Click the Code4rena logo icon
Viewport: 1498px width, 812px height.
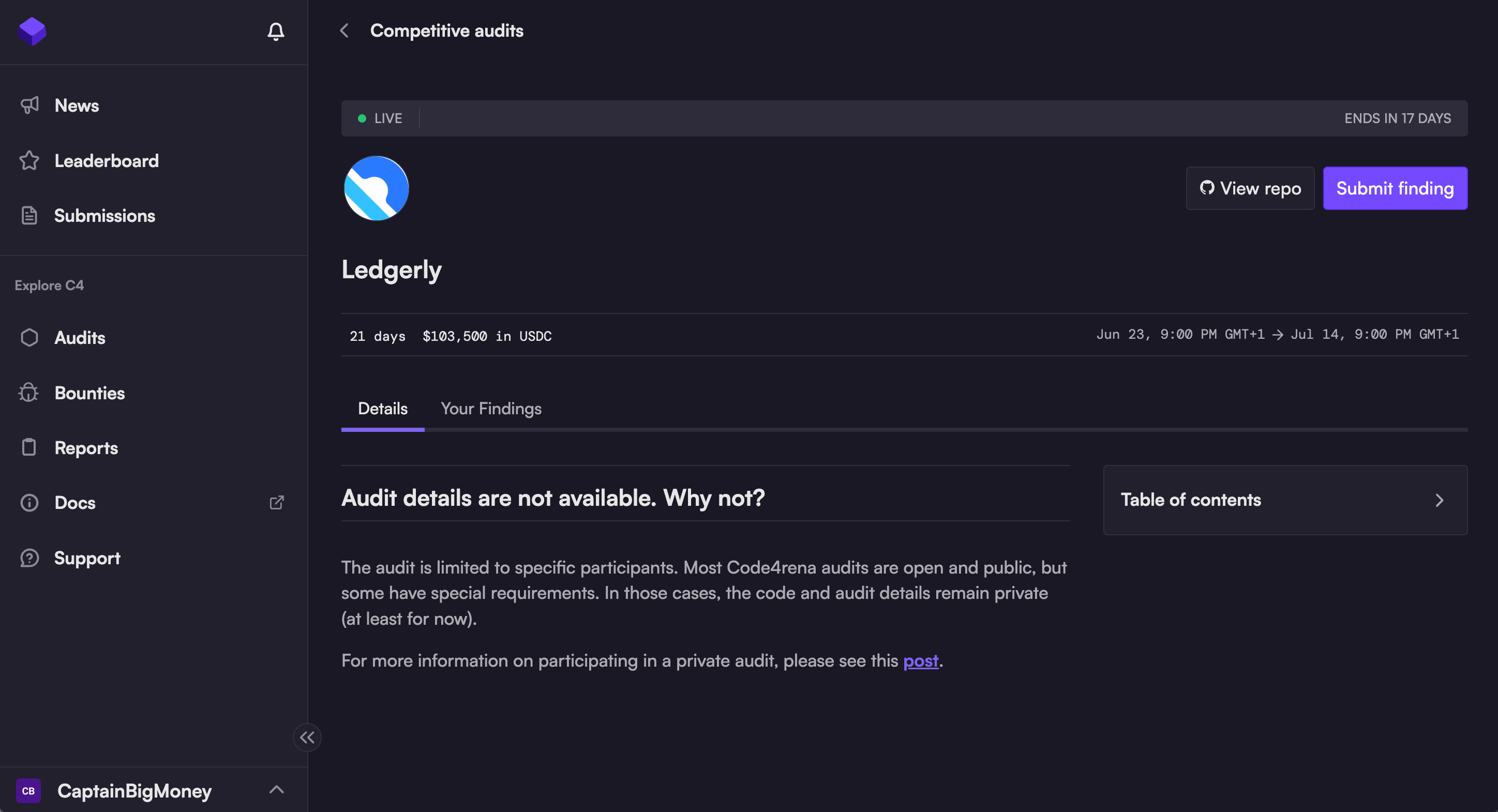(x=32, y=31)
